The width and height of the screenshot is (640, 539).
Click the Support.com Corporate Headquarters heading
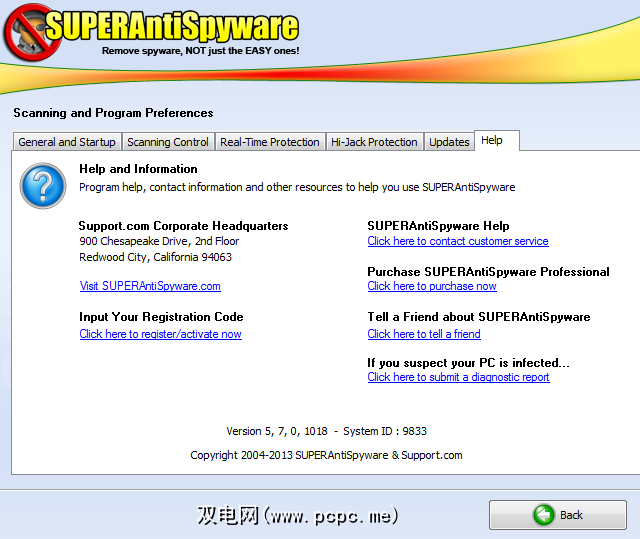(x=184, y=226)
